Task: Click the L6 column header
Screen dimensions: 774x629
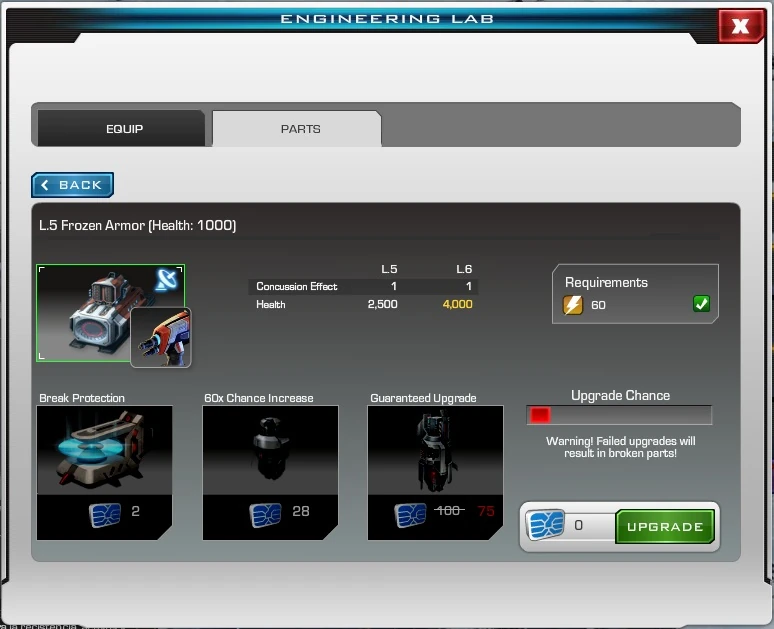Action: 464,269
